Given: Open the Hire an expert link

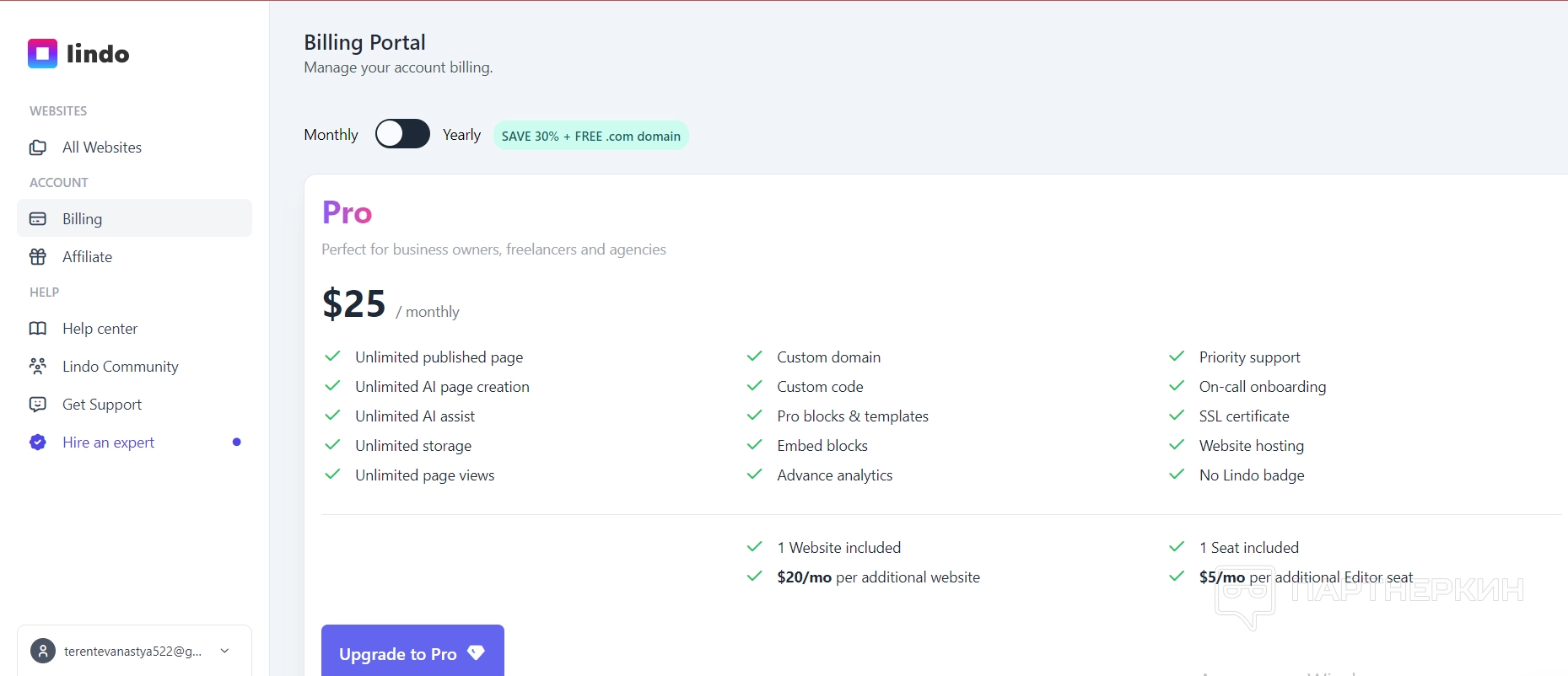Looking at the screenshot, I should (108, 443).
